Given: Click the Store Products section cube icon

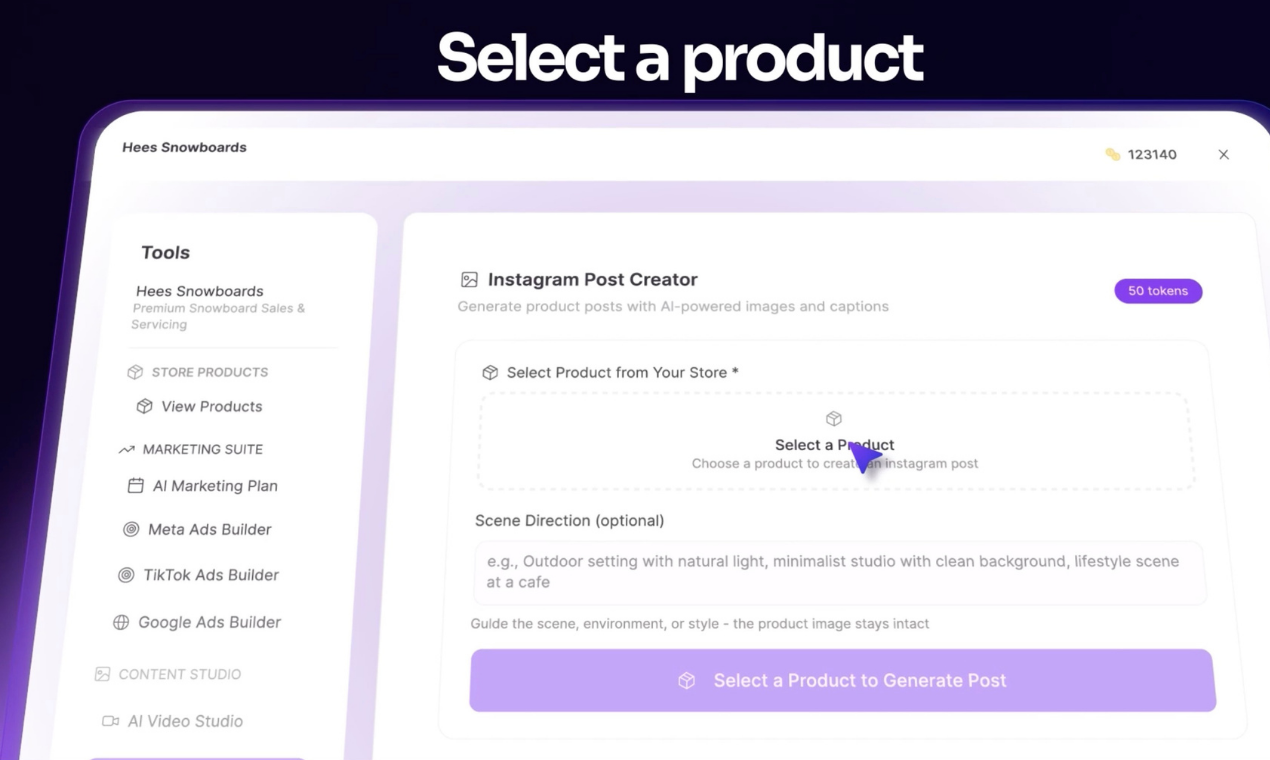Looking at the screenshot, I should [135, 372].
